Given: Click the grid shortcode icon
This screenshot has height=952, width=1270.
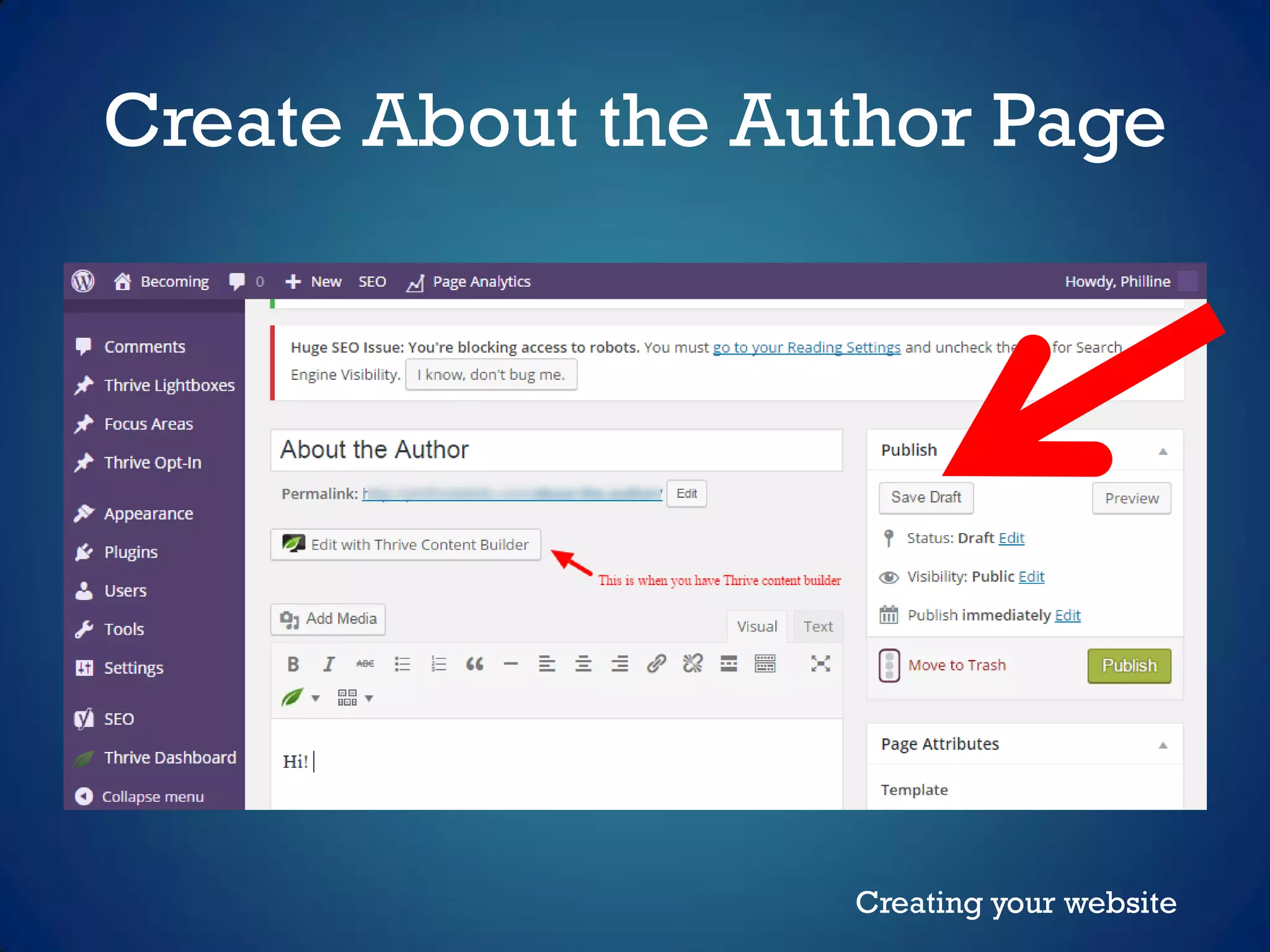Looking at the screenshot, I should tap(347, 698).
